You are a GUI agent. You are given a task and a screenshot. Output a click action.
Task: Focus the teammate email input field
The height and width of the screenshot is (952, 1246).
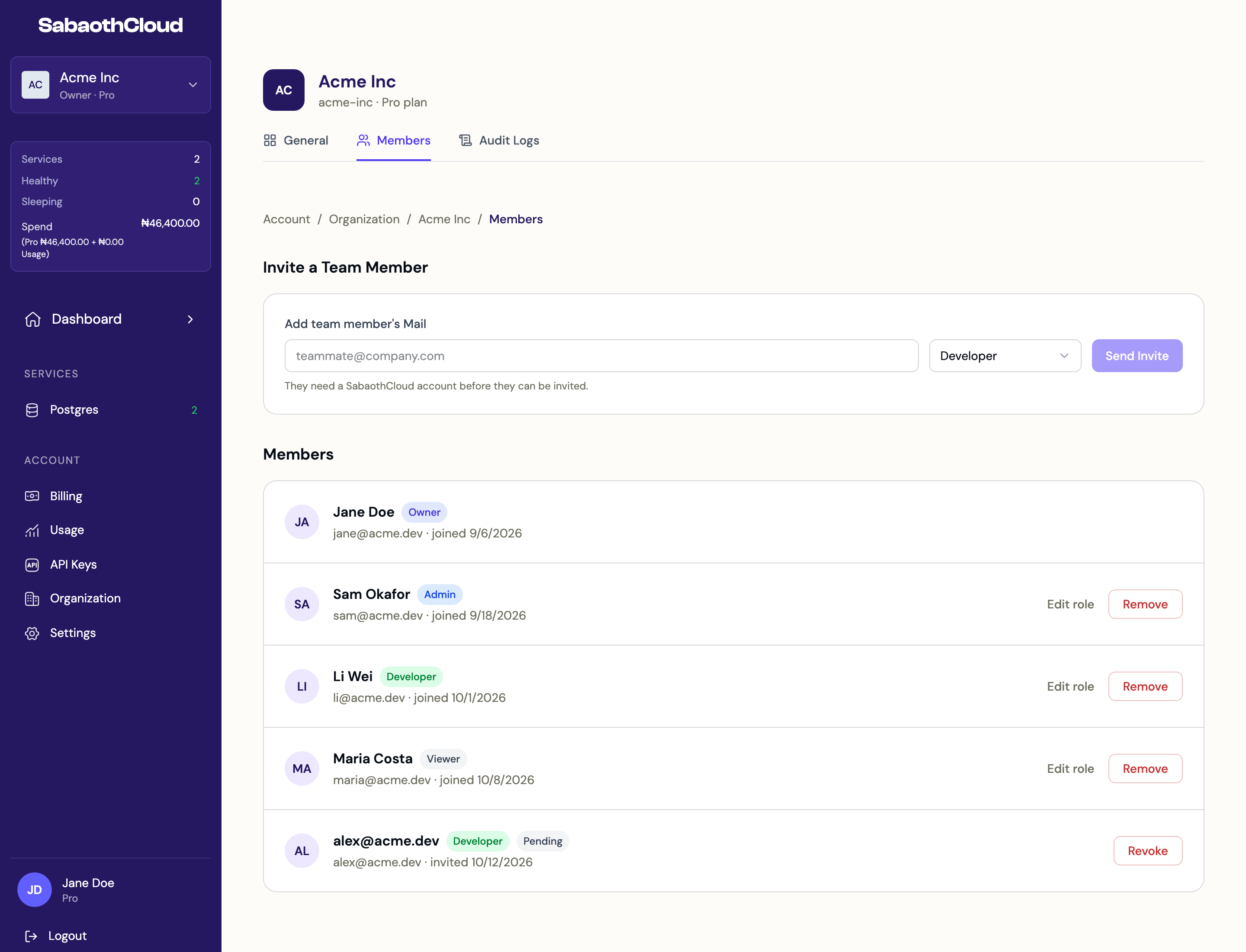coord(601,356)
